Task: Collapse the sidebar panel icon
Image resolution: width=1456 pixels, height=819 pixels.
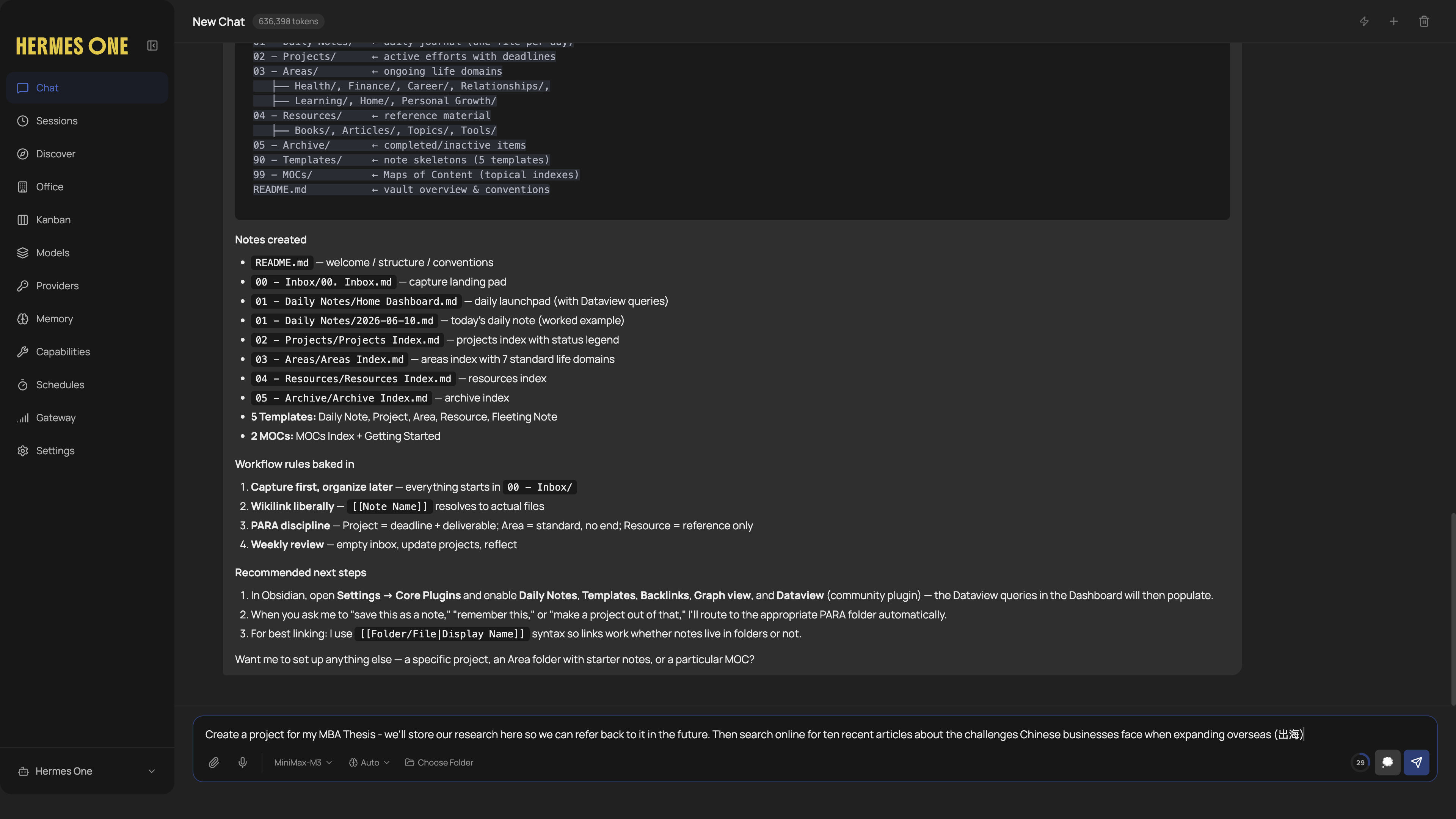Action: pyautogui.click(x=152, y=46)
